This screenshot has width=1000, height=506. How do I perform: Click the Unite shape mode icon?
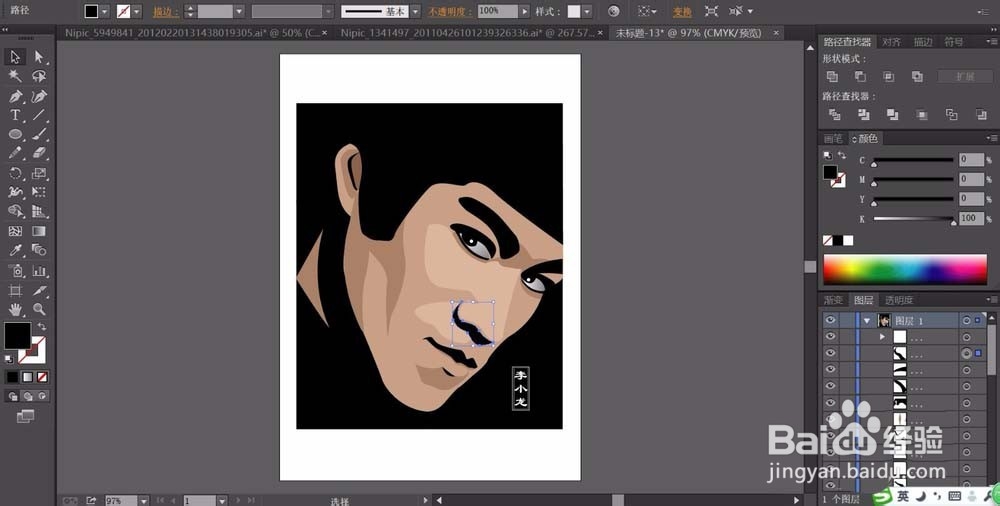pos(832,77)
